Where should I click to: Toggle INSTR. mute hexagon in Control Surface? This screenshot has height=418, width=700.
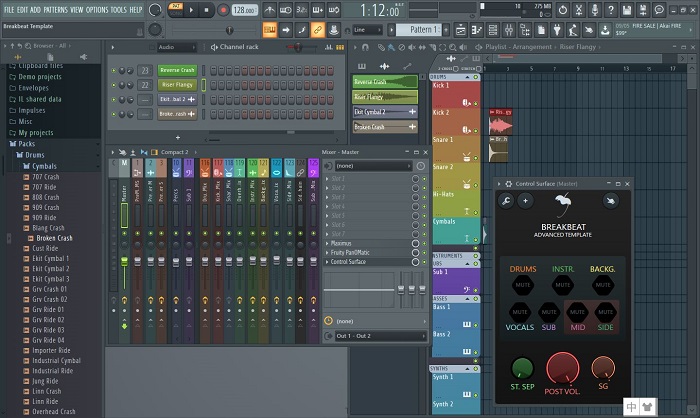tap(562, 285)
